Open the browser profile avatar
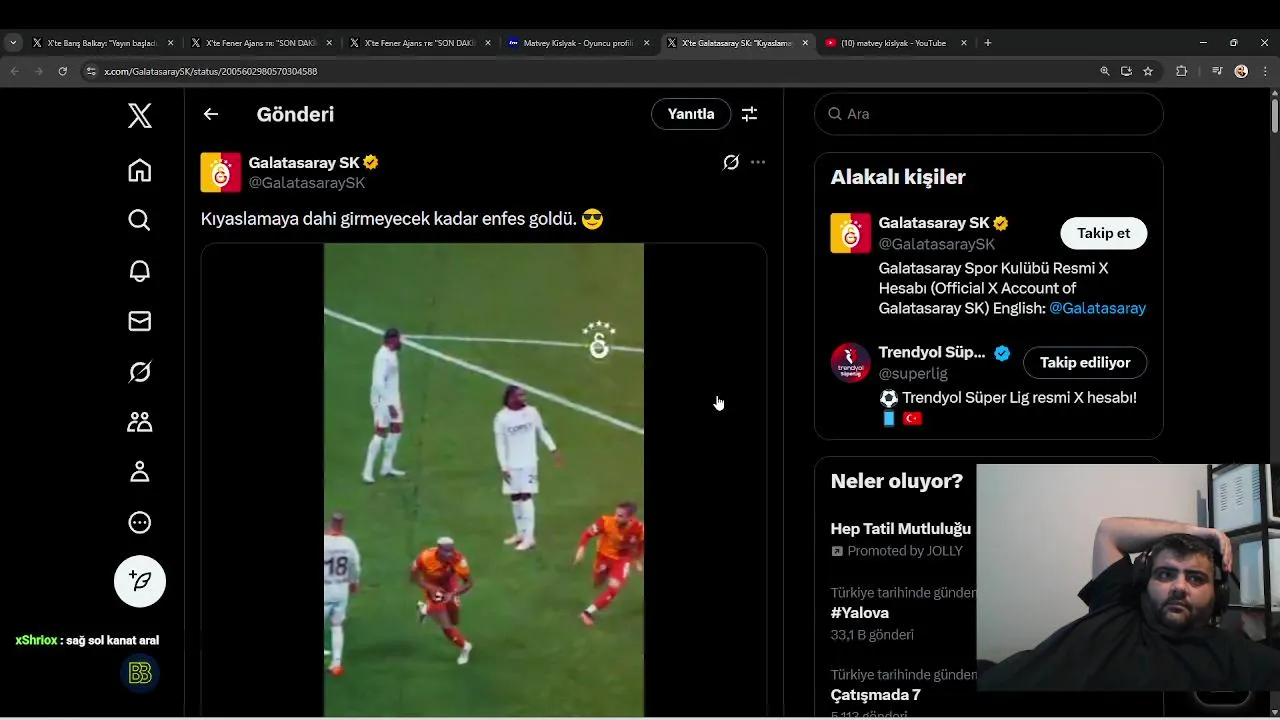The image size is (1280, 720). [x=1241, y=71]
